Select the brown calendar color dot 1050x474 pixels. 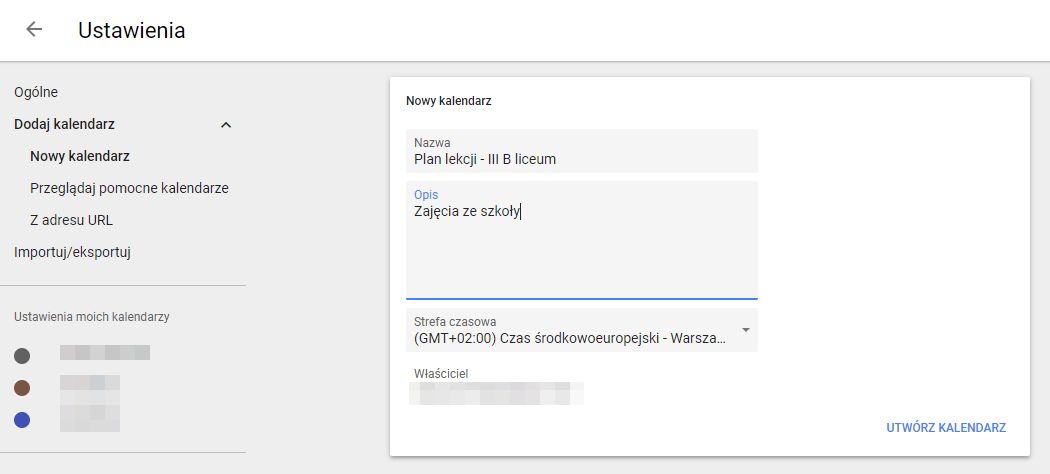[x=22, y=388]
